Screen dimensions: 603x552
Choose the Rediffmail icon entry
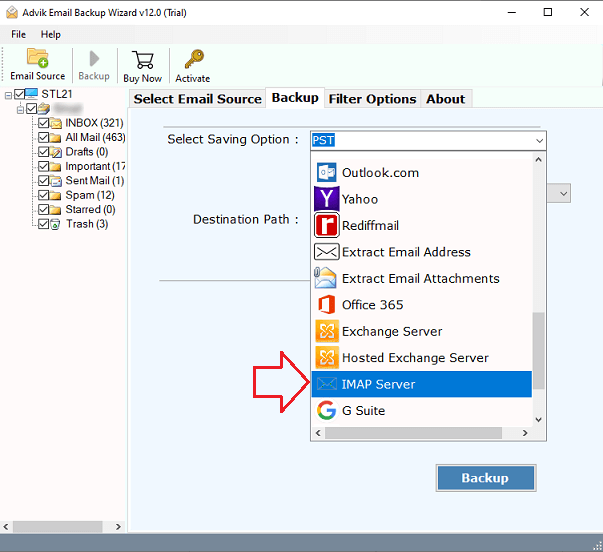click(326, 225)
